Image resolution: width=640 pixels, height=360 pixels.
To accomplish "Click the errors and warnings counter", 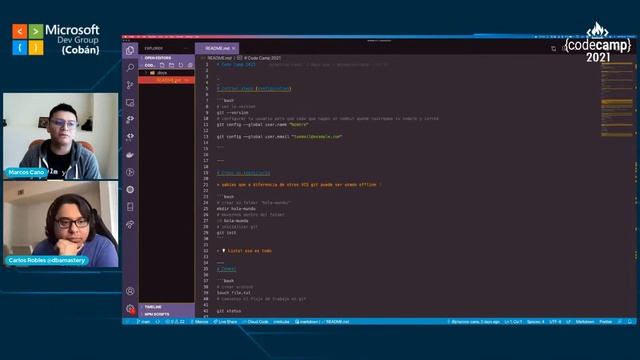I will coord(175,322).
